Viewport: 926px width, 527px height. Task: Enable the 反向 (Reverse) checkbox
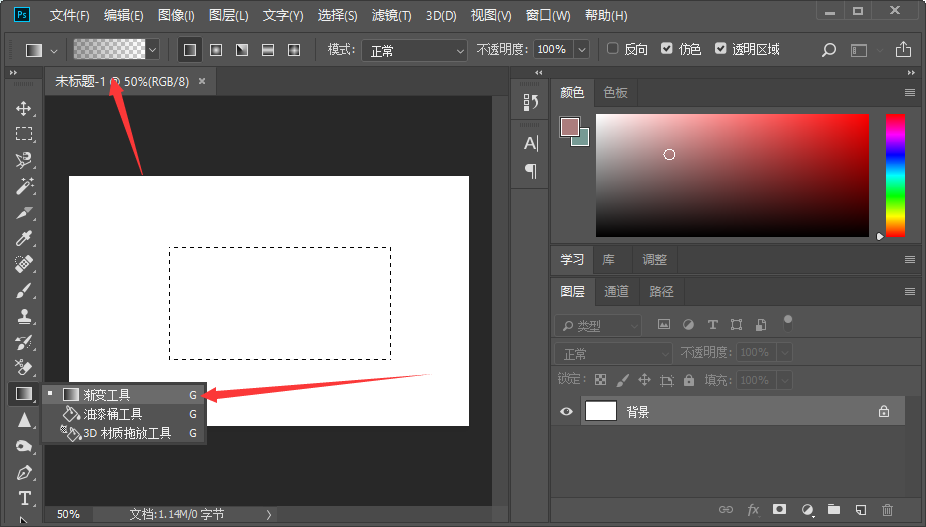613,49
